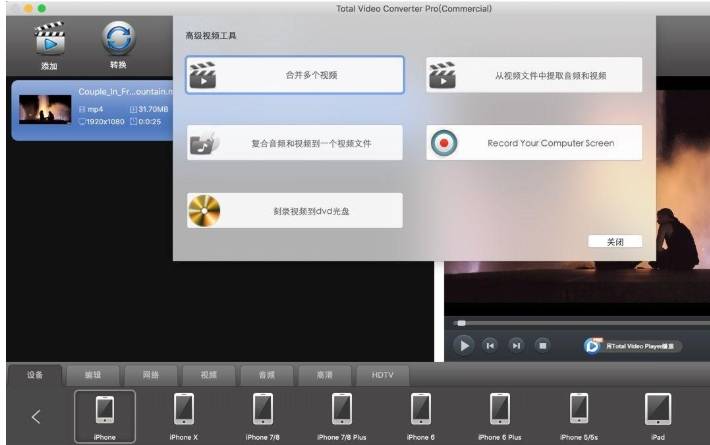
Task: Click the yellow minimize window button
Action: pos(28,8)
